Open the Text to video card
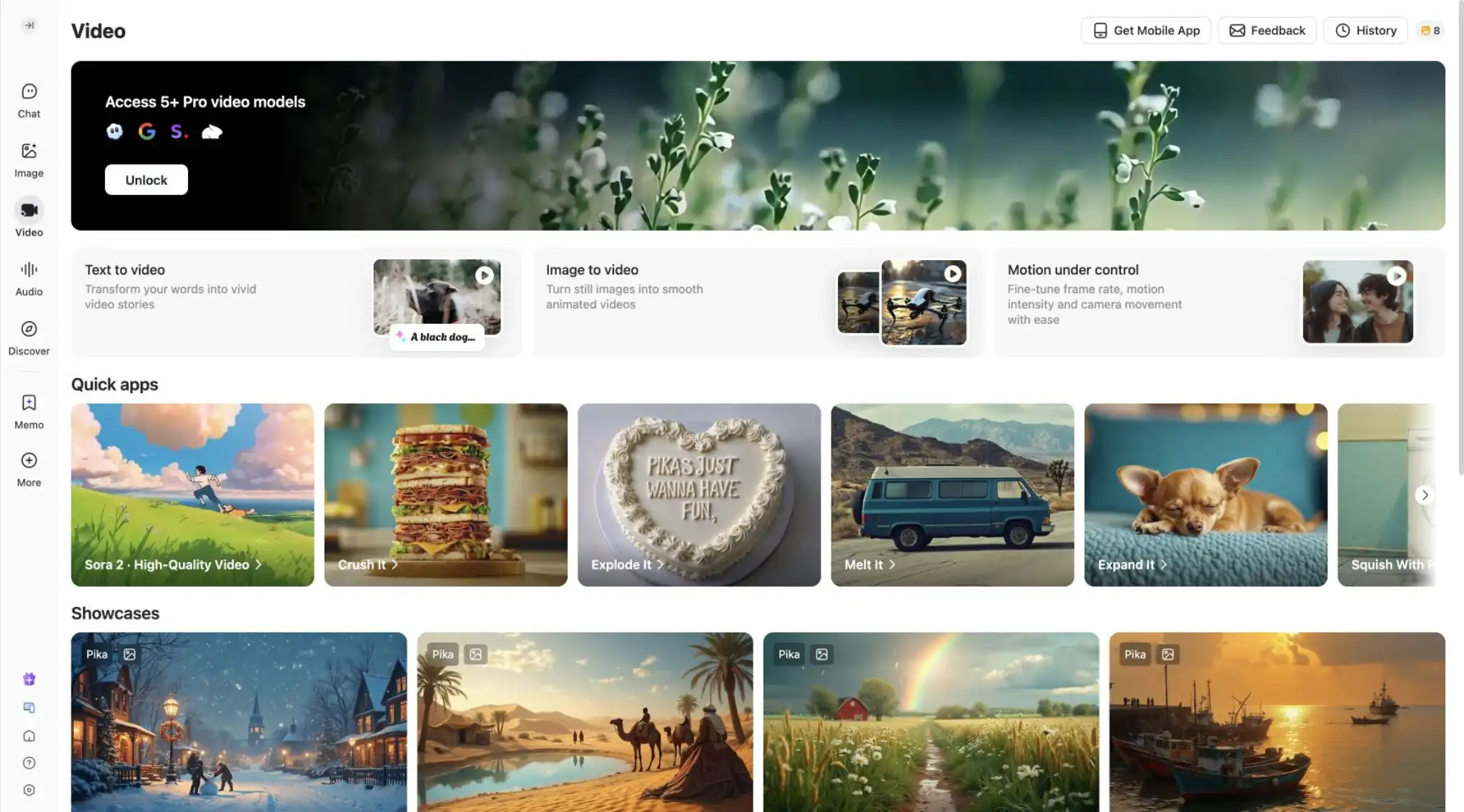Image resolution: width=1464 pixels, height=812 pixels. 296,302
